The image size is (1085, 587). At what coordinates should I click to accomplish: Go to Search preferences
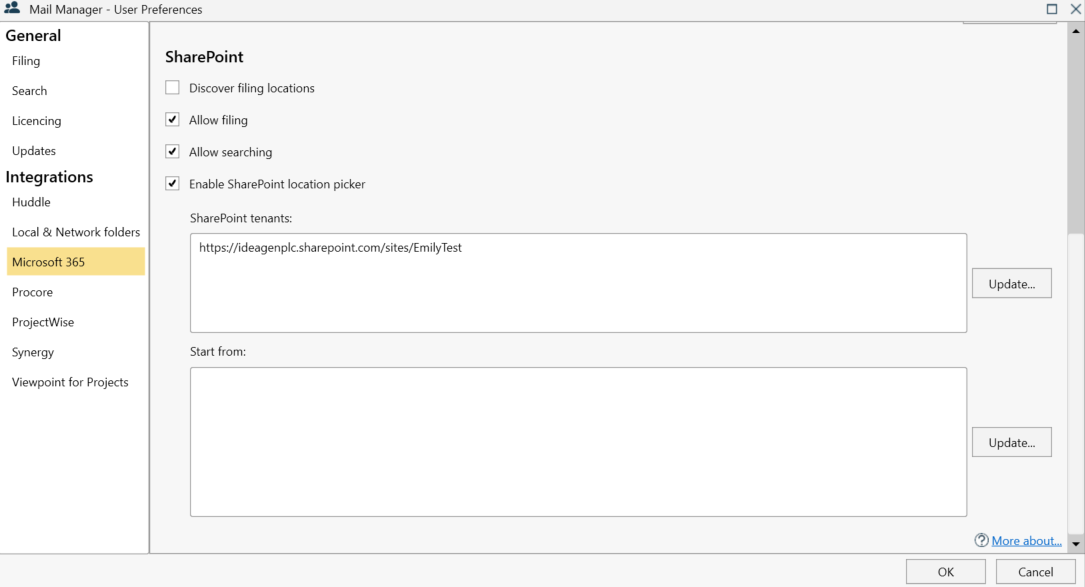coord(30,91)
